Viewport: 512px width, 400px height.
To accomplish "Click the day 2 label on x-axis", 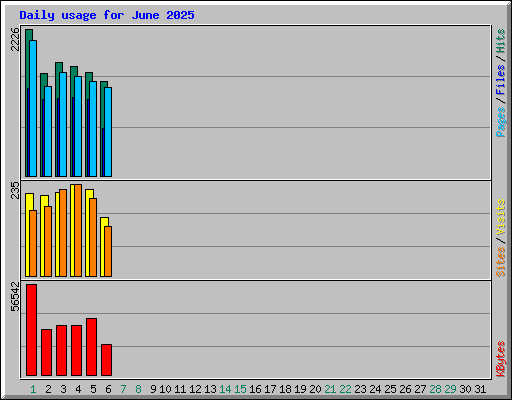I will [48, 389].
